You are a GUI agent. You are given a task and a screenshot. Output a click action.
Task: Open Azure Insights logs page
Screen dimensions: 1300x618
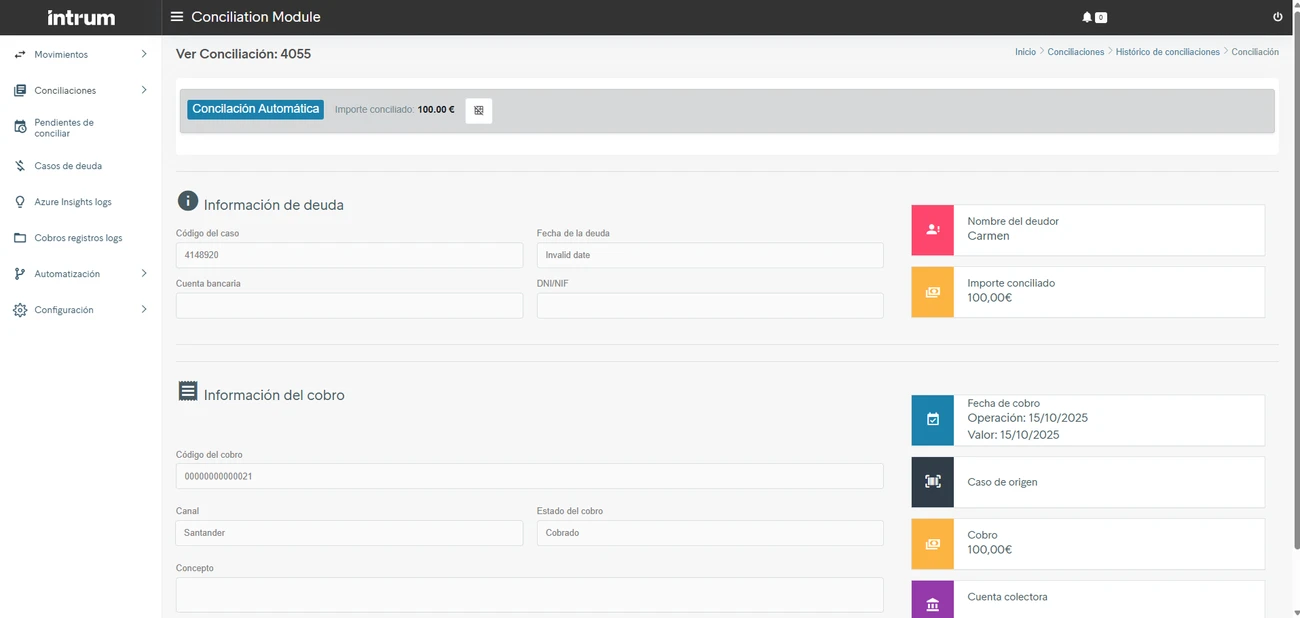[x=72, y=202]
